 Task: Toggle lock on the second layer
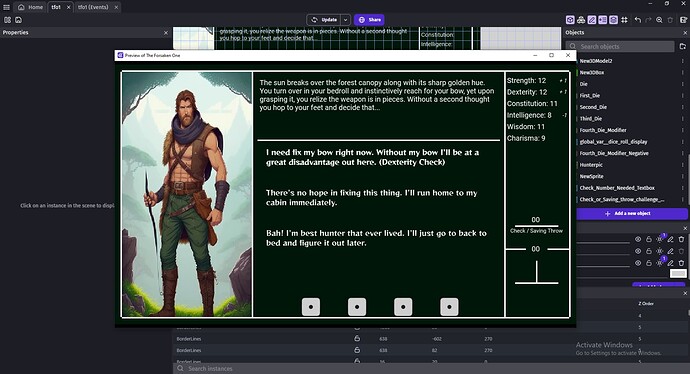point(649,251)
